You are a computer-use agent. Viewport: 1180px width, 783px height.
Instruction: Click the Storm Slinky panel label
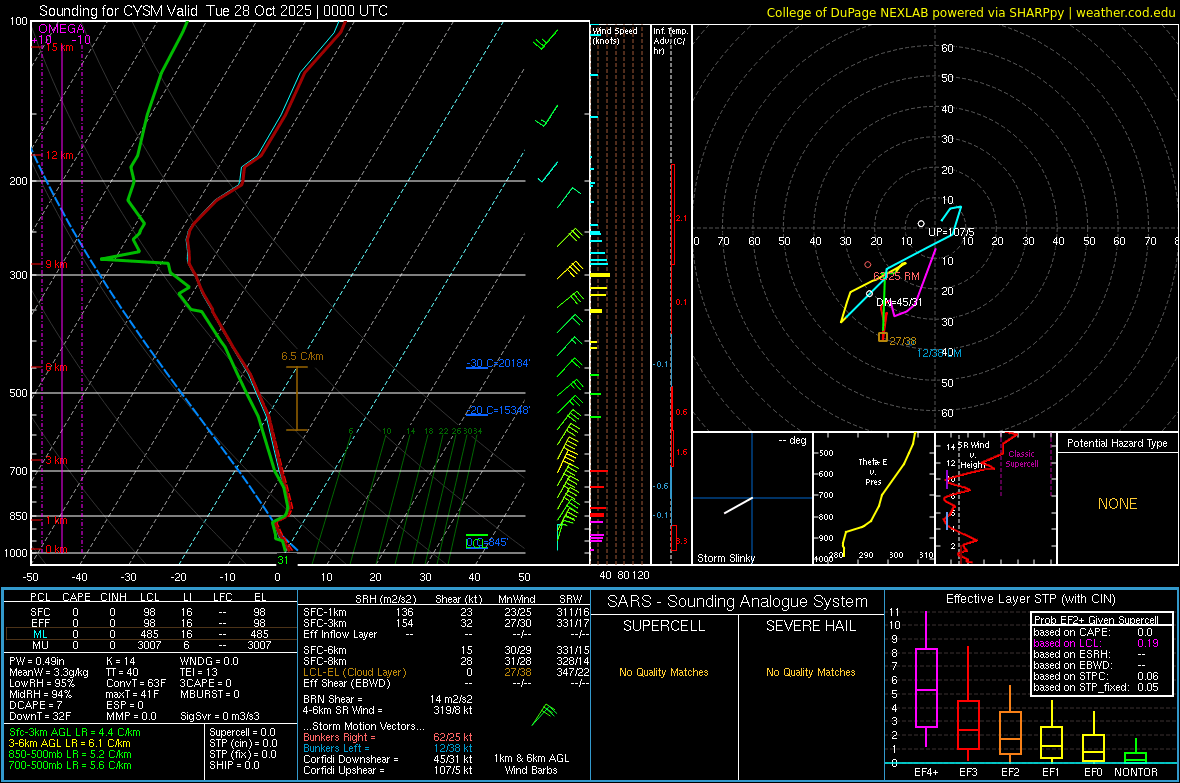pyautogui.click(x=725, y=558)
